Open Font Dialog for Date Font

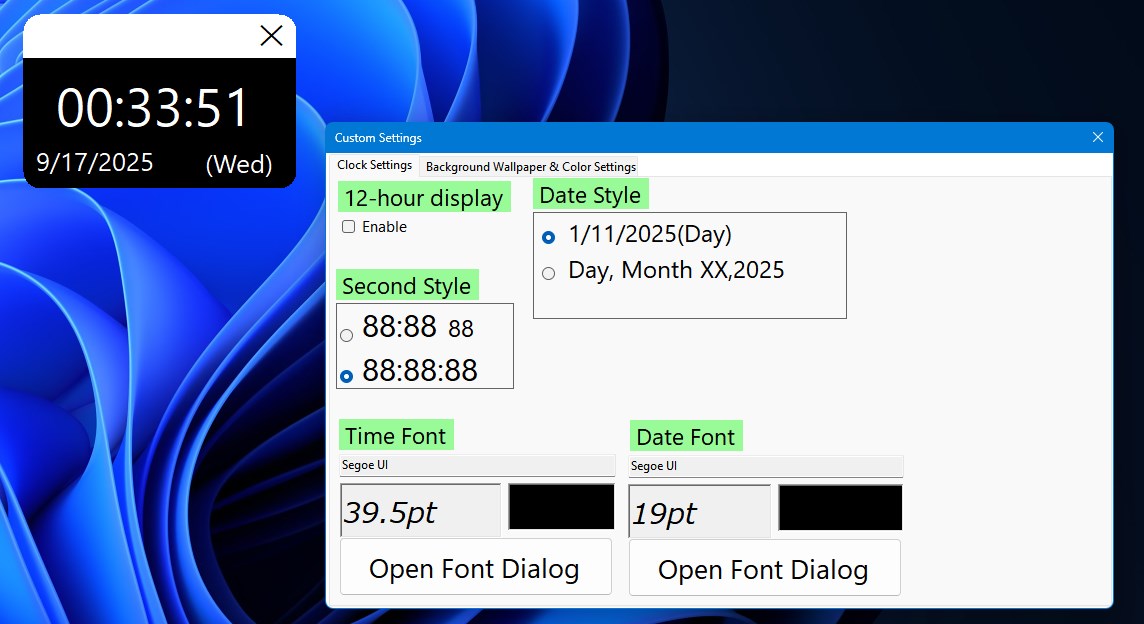click(x=764, y=568)
